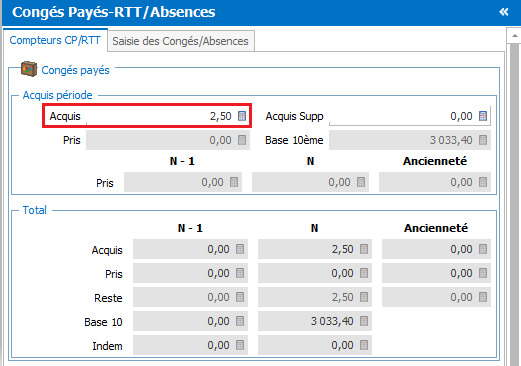Click calculator icon in Total Acquis N field
The height and width of the screenshot is (366, 521).
coord(364,249)
